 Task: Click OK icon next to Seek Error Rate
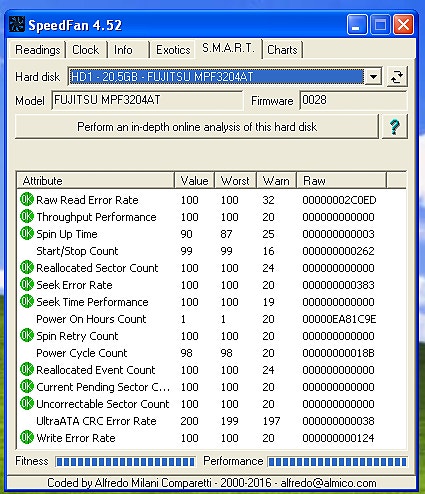pos(27,285)
